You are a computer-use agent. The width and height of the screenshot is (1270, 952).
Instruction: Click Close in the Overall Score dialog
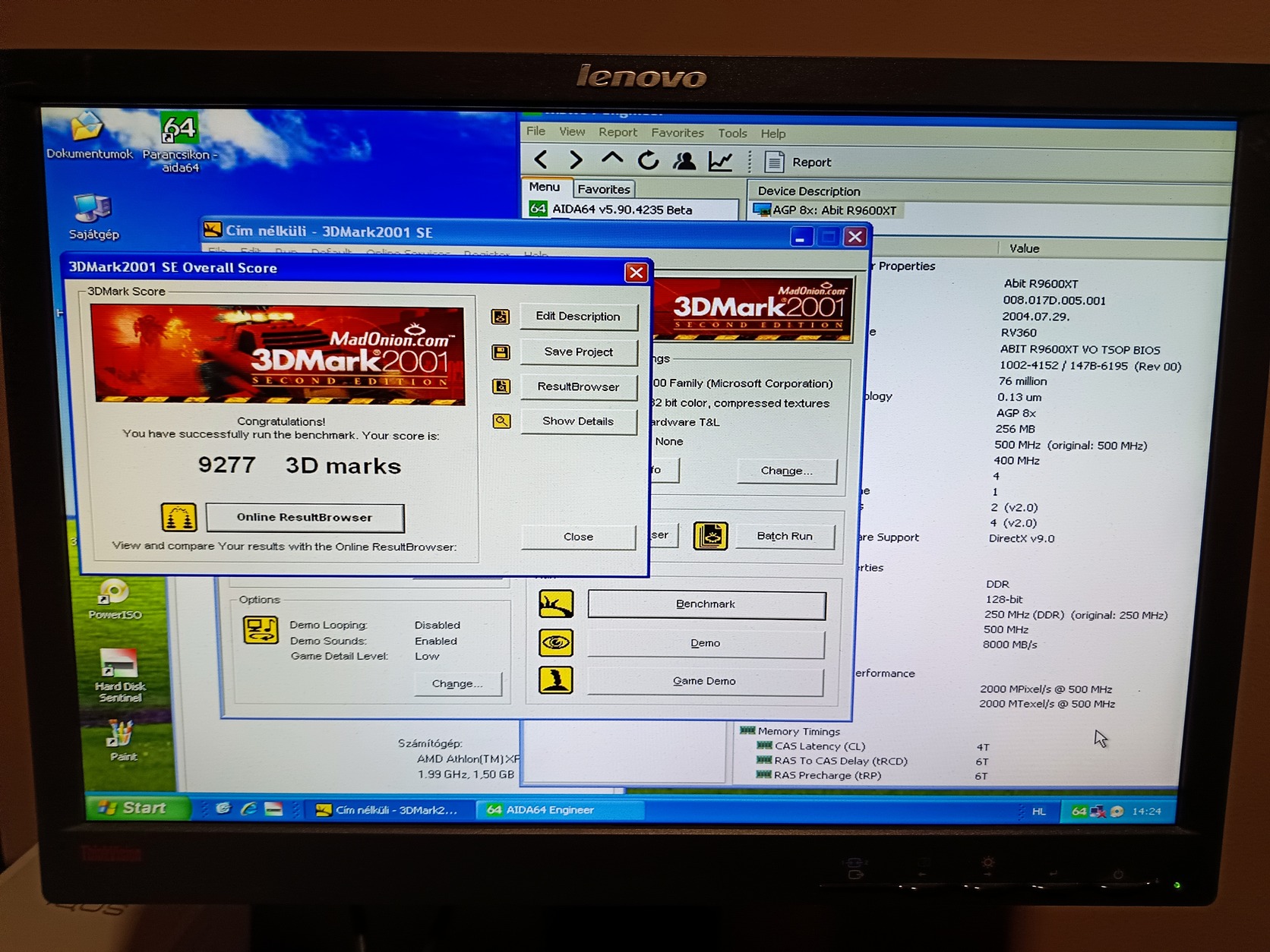click(578, 537)
